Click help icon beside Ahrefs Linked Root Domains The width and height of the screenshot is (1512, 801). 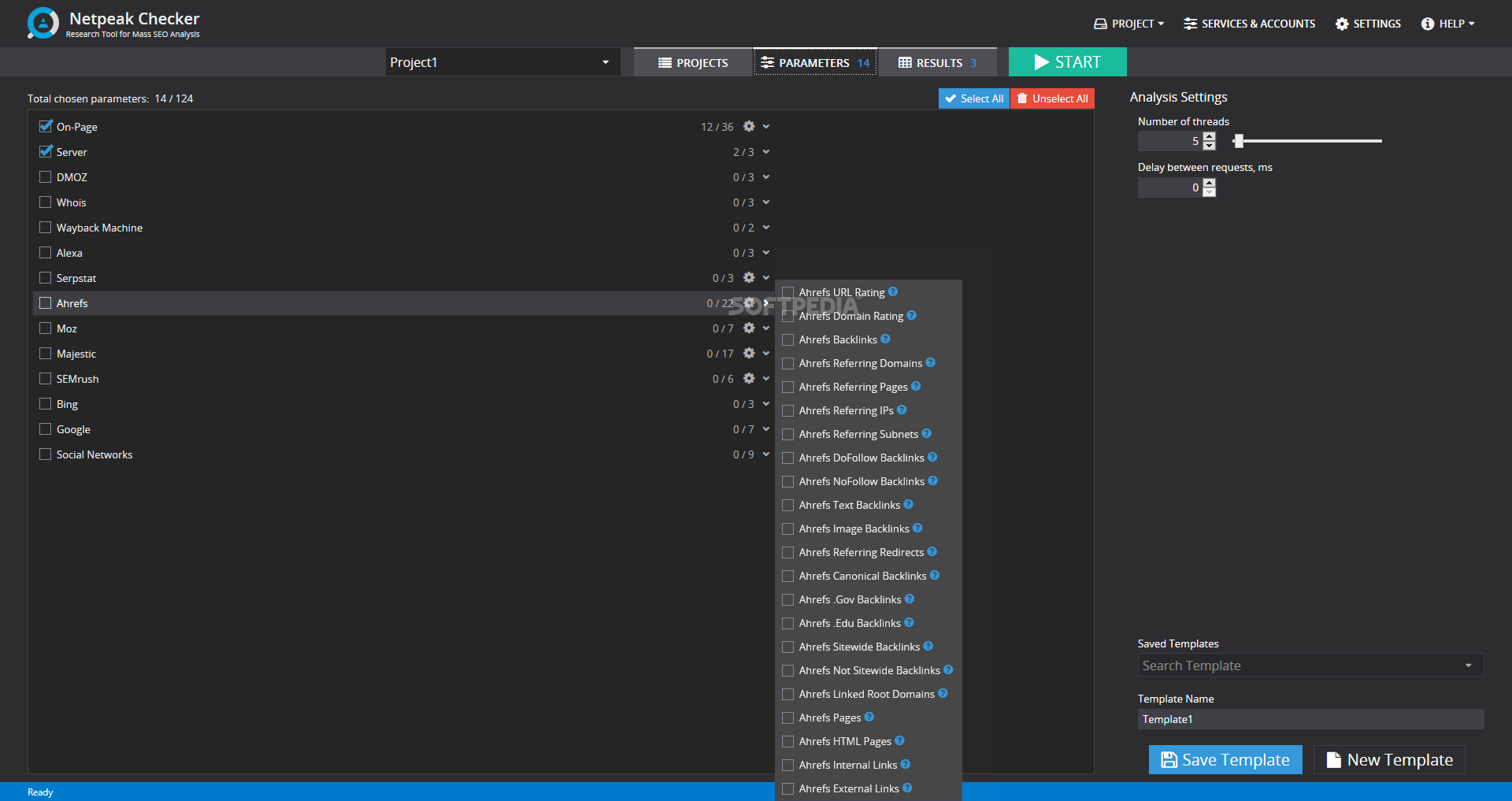click(x=943, y=693)
